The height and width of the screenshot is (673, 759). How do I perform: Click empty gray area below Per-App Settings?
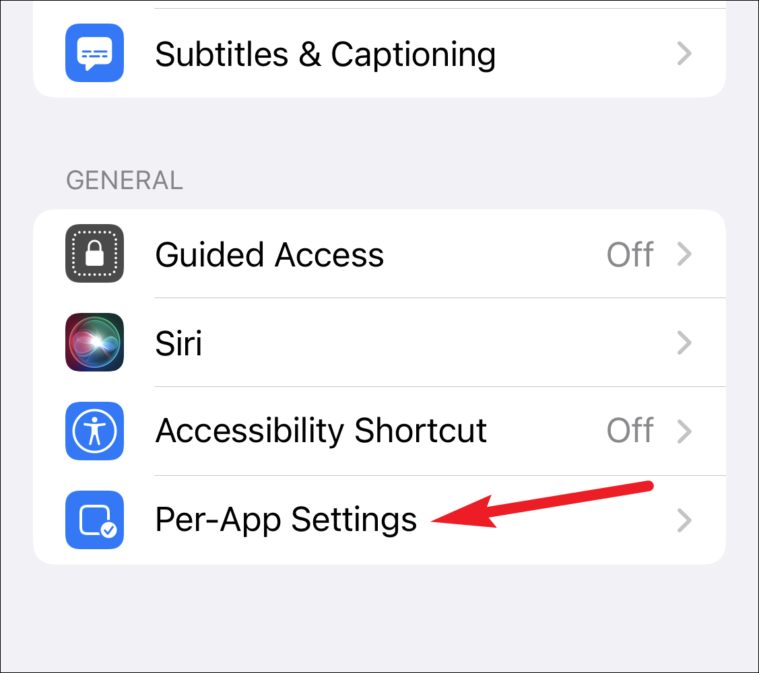coord(380,617)
